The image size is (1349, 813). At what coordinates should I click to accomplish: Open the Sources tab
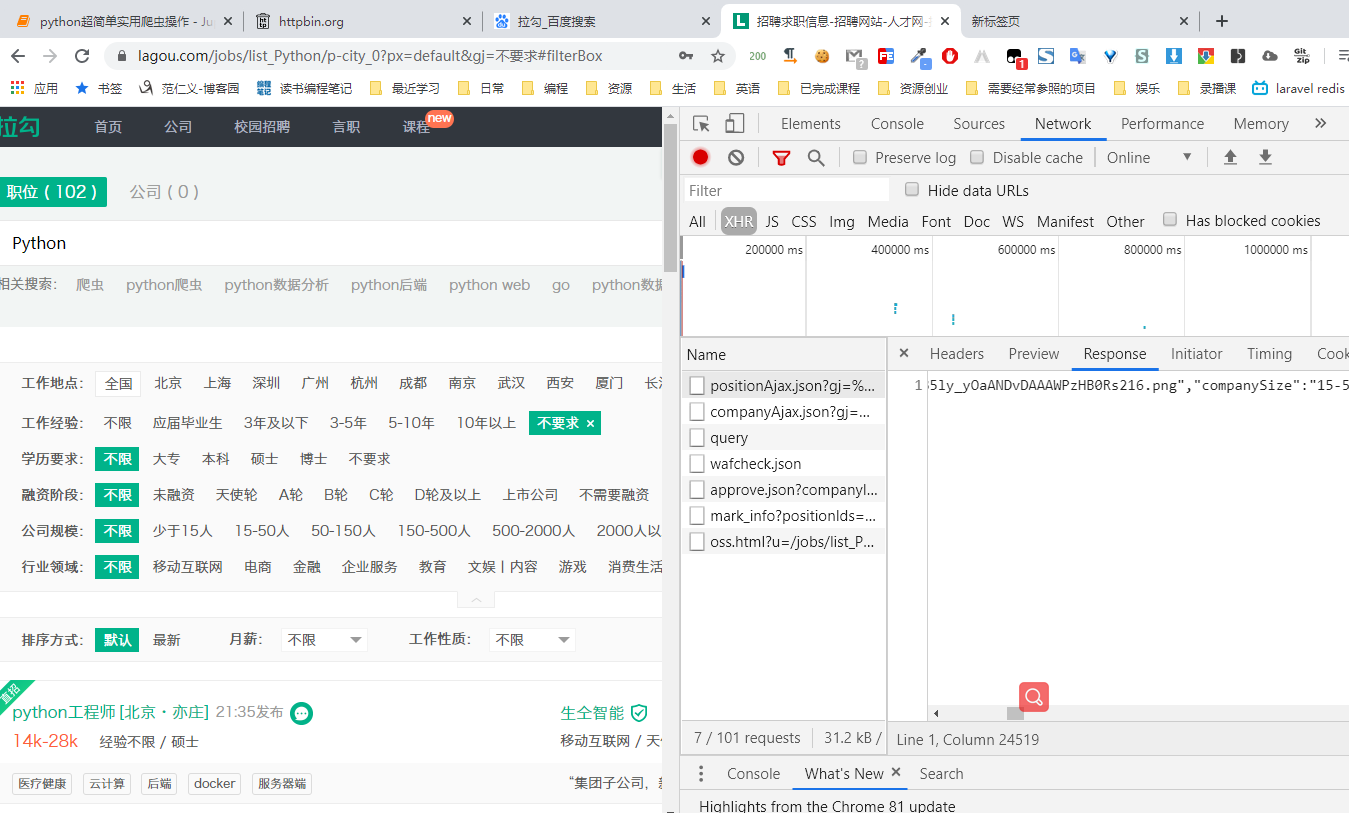(979, 124)
